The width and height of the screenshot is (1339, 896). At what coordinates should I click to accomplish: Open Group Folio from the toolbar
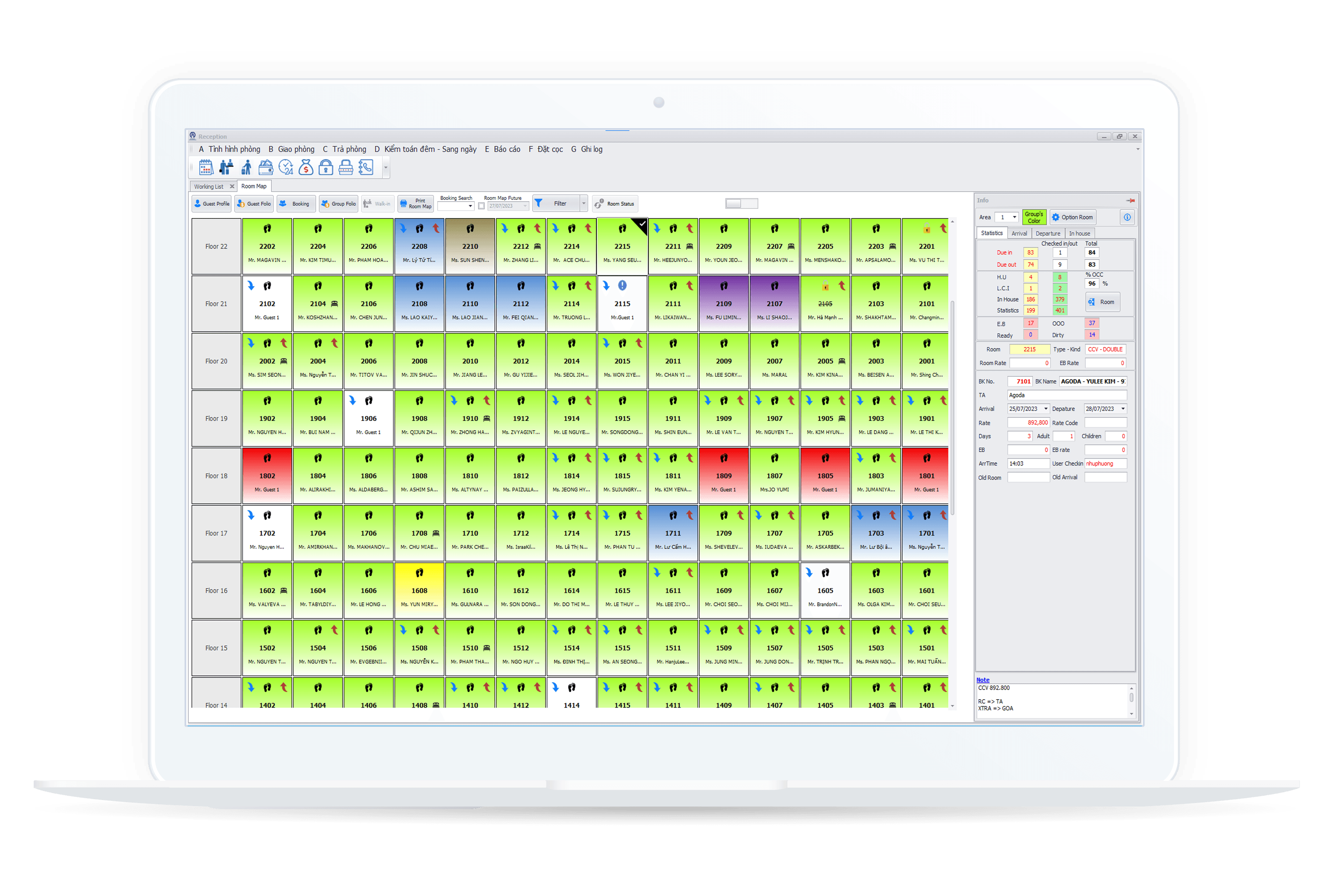point(339,203)
